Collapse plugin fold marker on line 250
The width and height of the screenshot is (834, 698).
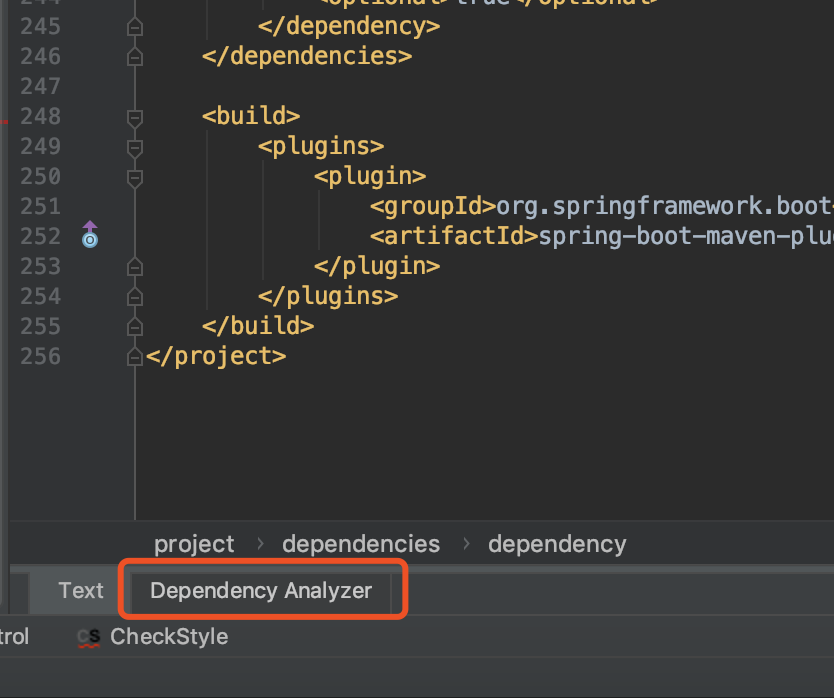135,177
